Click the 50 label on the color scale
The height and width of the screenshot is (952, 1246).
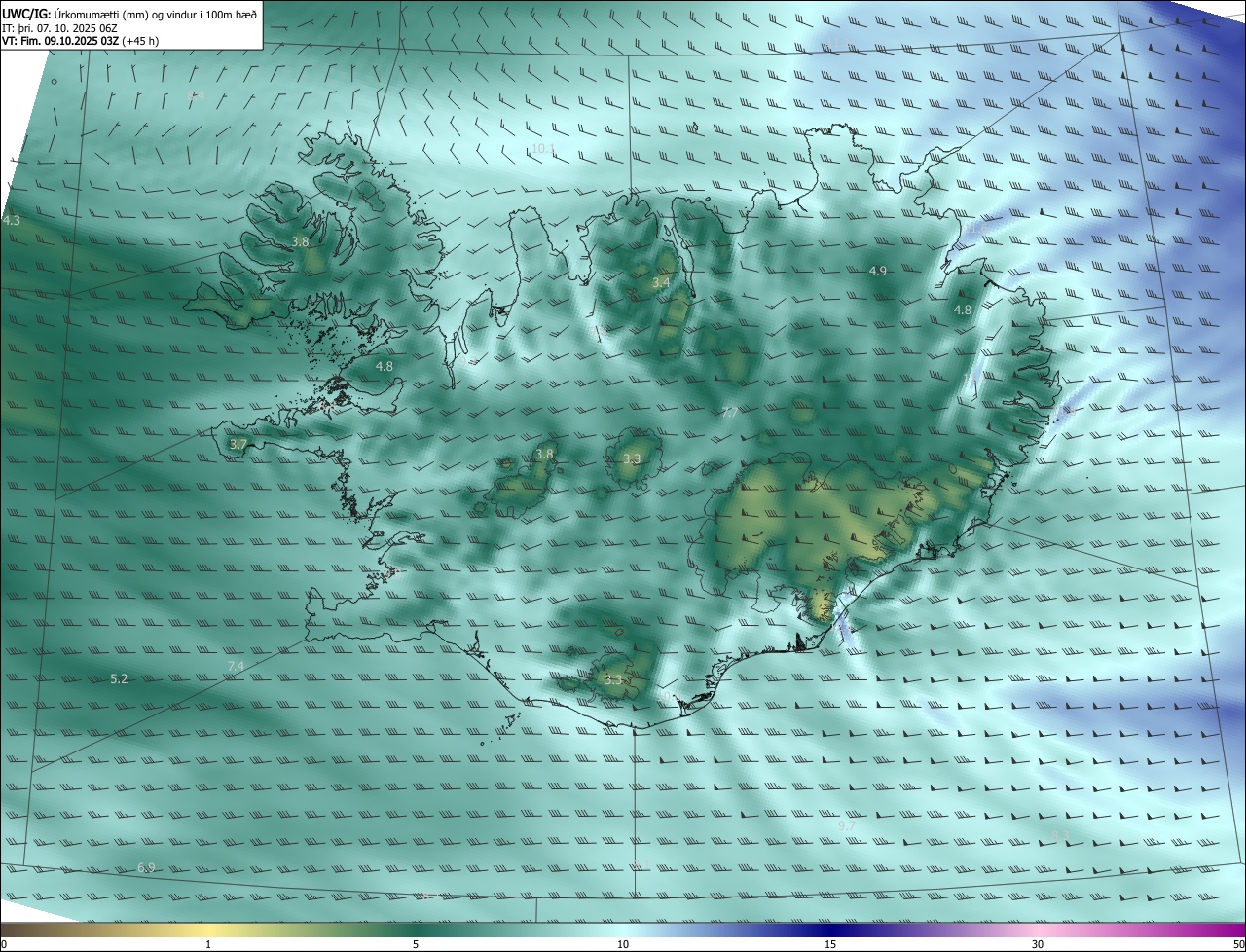coord(1238,944)
